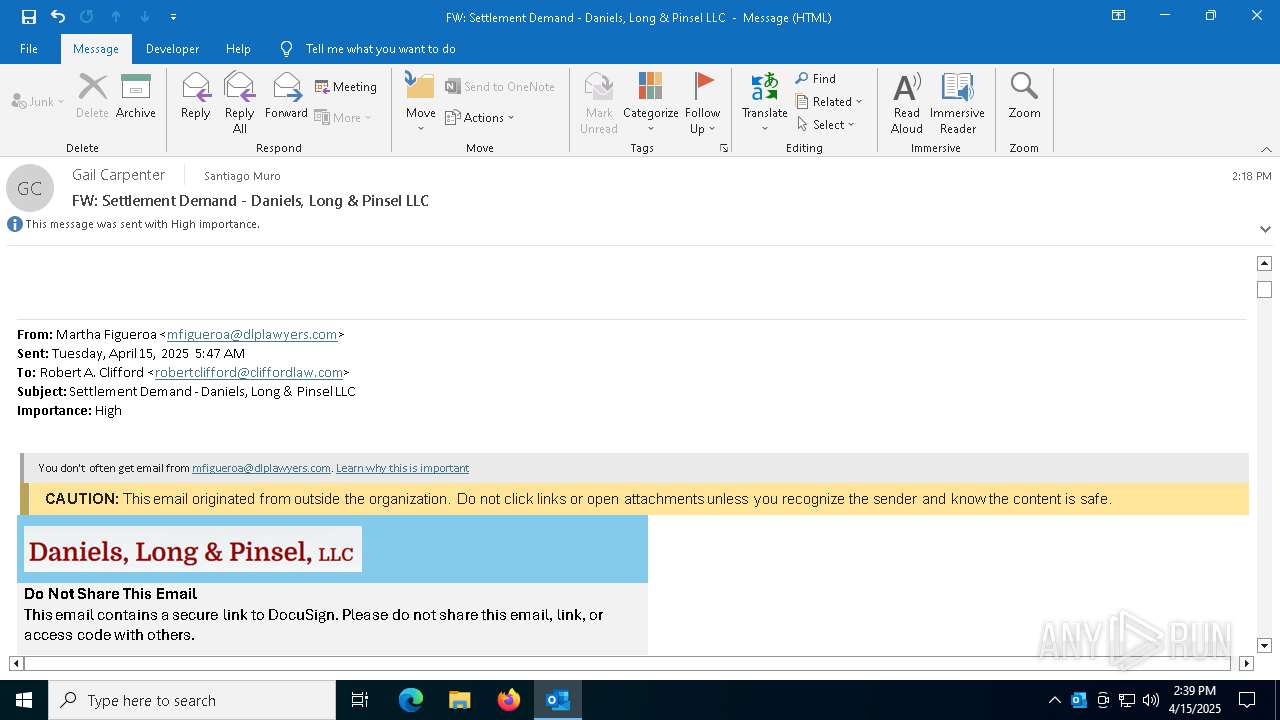The width and height of the screenshot is (1280, 720).
Task: Click mfigueroa@dlplawyers.com in the safety tip
Action: tap(261, 468)
